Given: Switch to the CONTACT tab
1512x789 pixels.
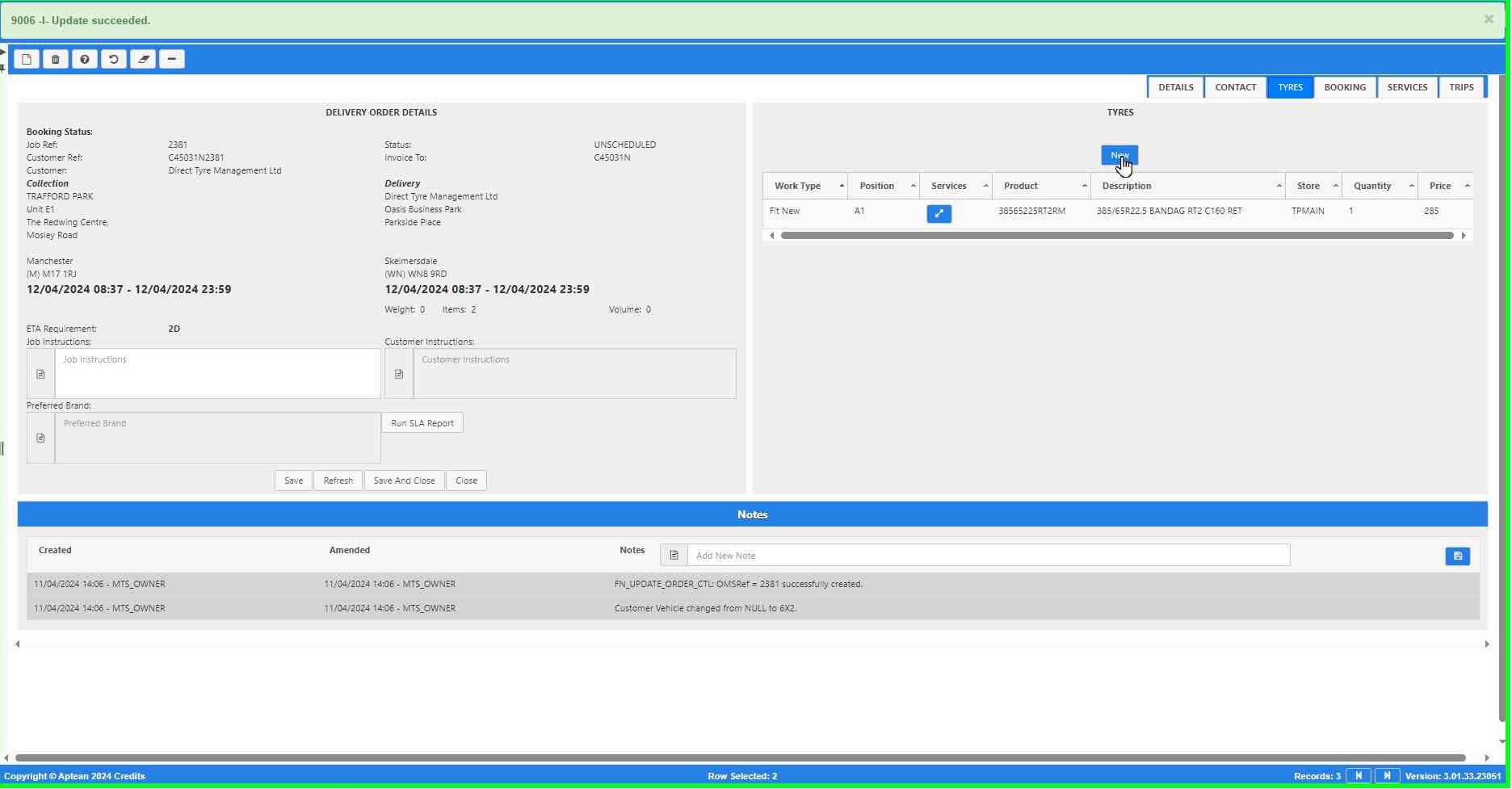Looking at the screenshot, I should pos(1235,87).
